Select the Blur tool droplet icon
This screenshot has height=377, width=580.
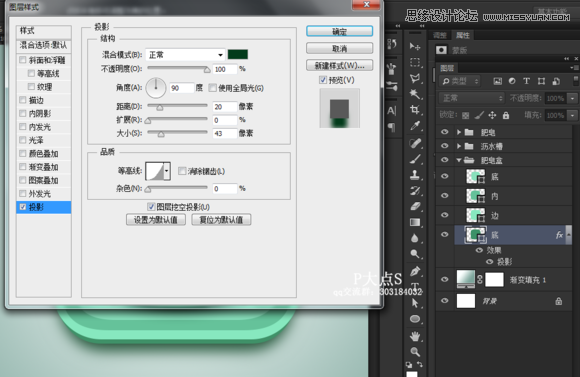click(415, 238)
